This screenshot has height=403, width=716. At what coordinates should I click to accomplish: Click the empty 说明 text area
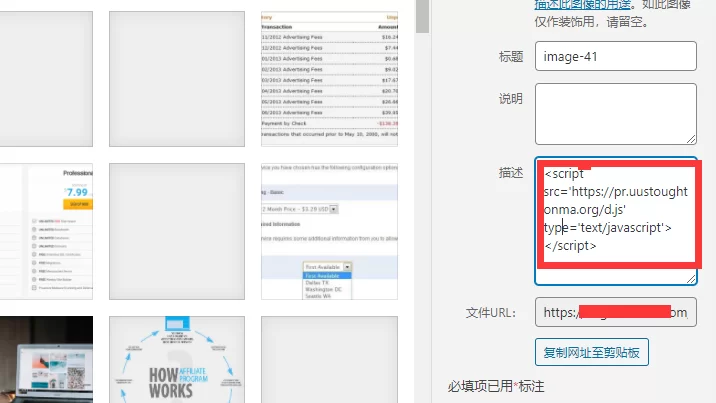pos(616,114)
